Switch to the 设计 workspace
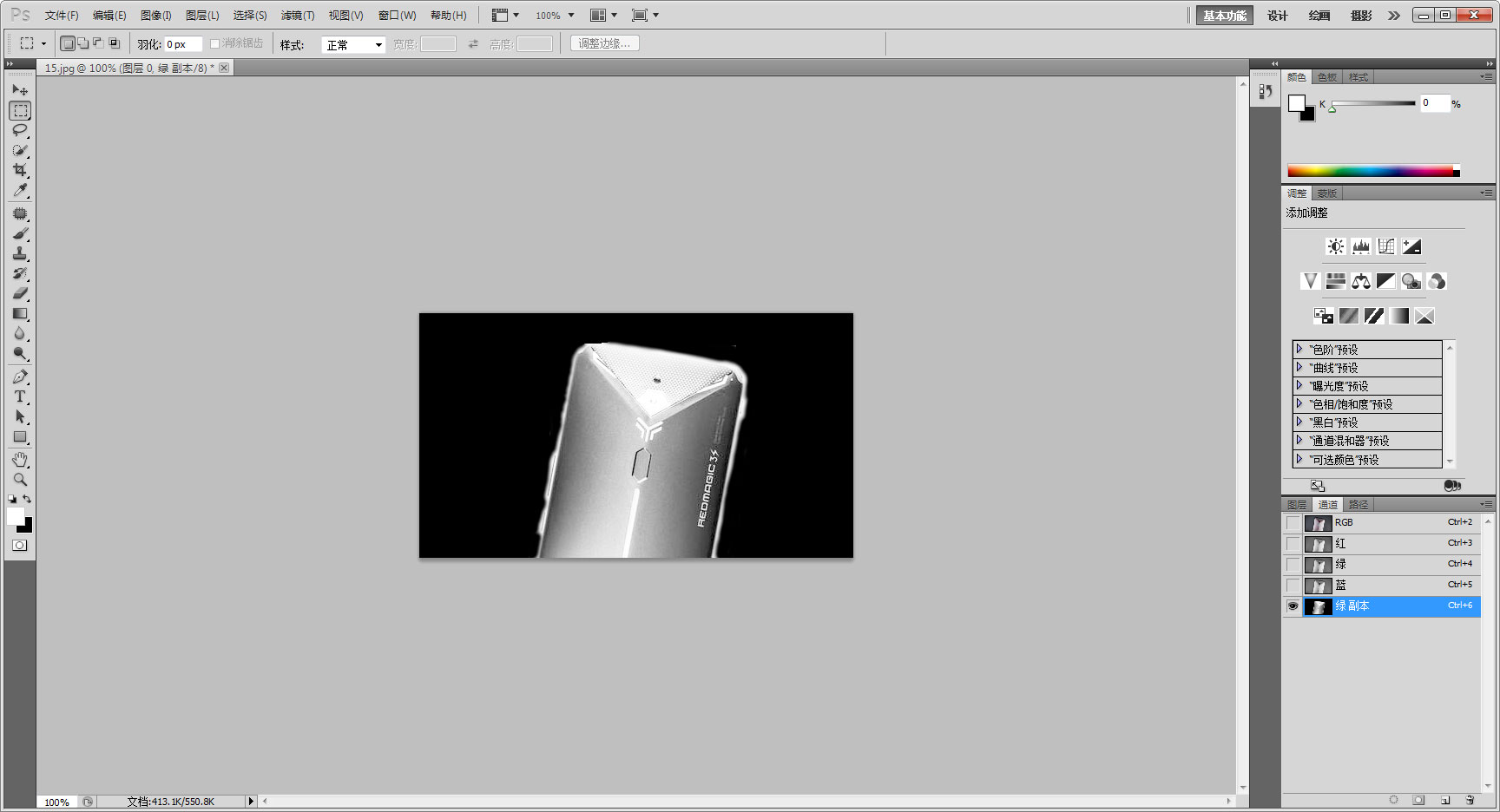This screenshot has width=1500, height=812. [1278, 15]
